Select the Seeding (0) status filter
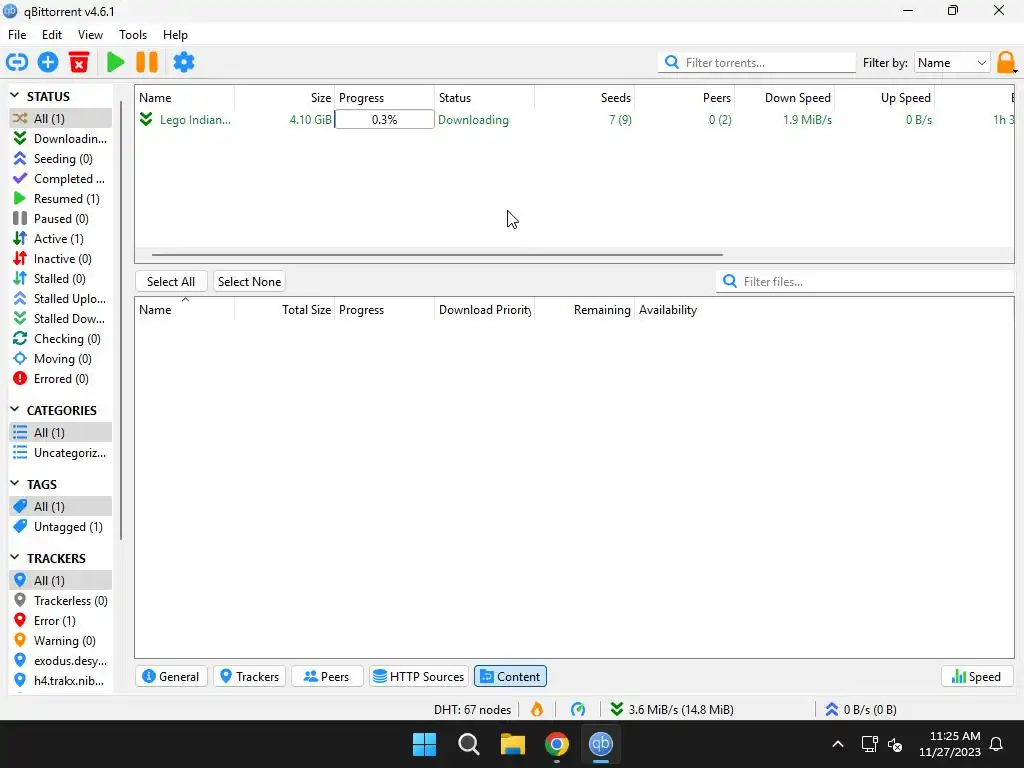Viewport: 1024px width, 768px height. (61, 159)
